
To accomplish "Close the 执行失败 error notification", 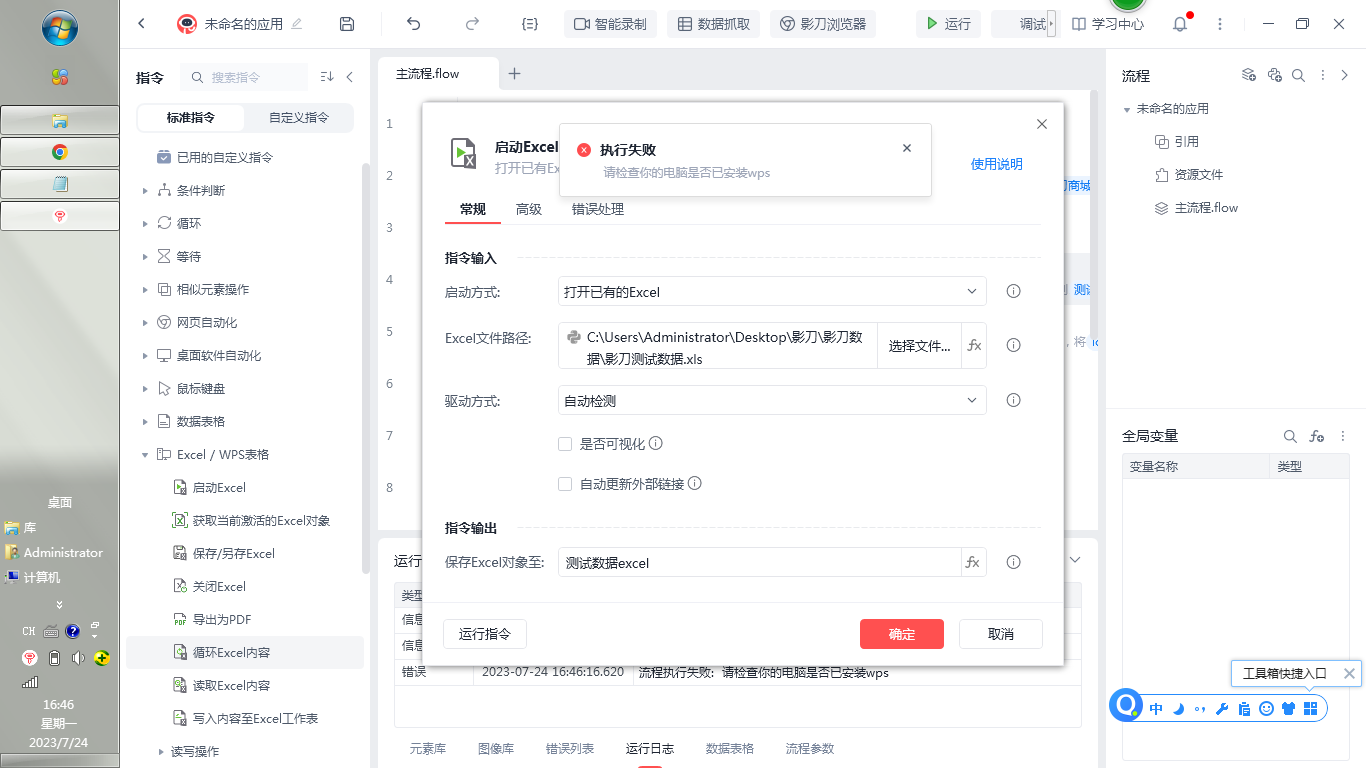I will (x=907, y=149).
